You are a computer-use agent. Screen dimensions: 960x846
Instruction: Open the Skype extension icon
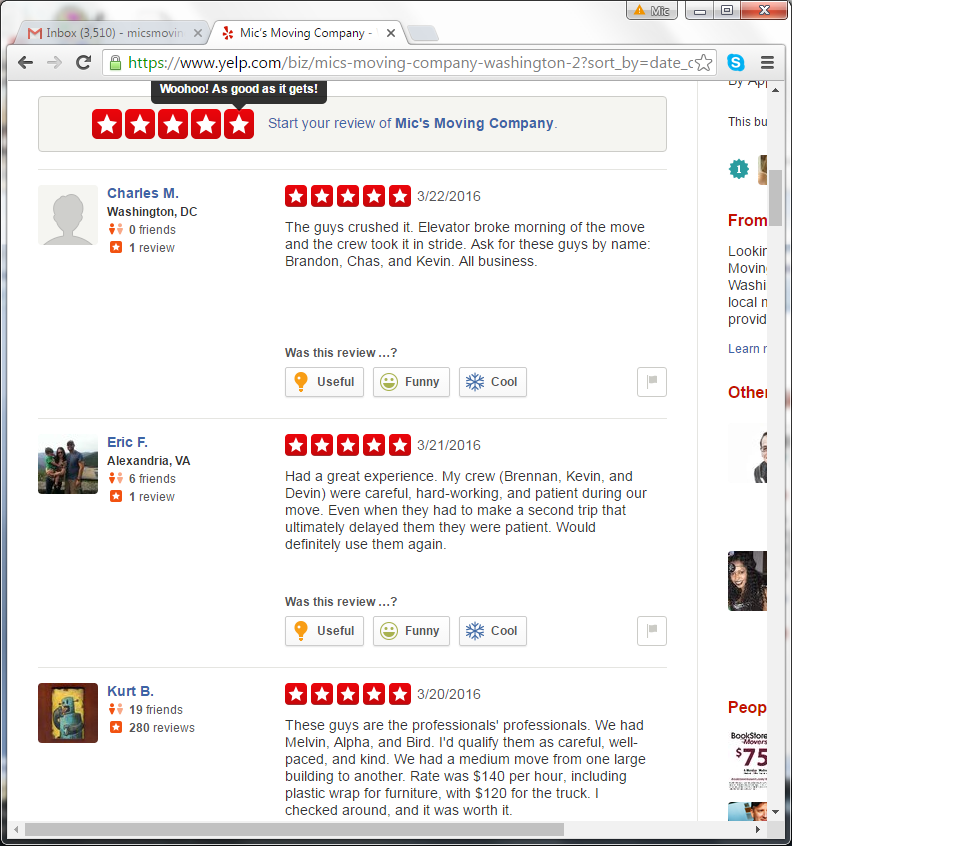pos(736,62)
